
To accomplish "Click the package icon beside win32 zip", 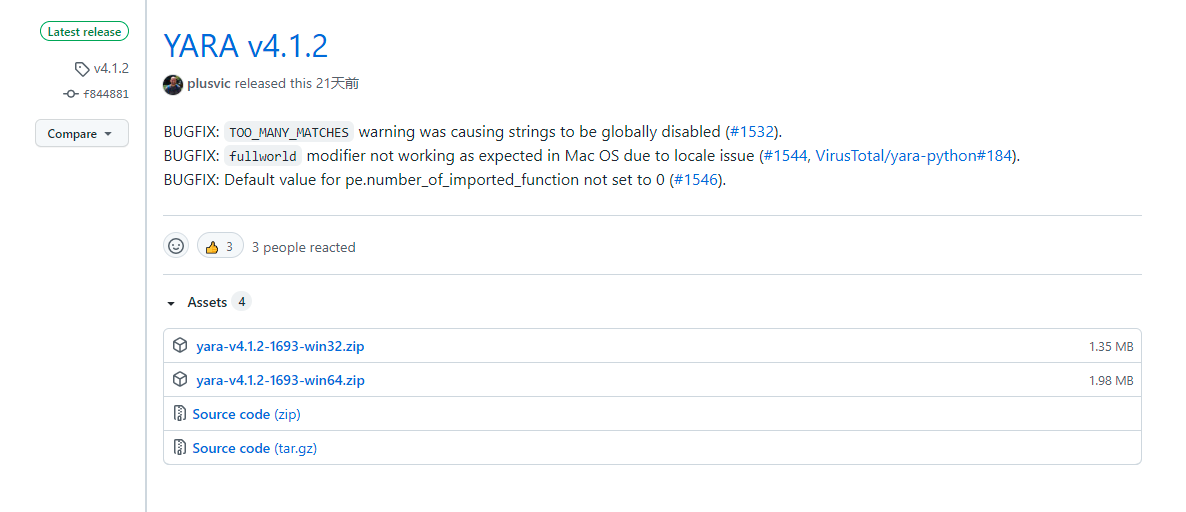I will point(180,346).
